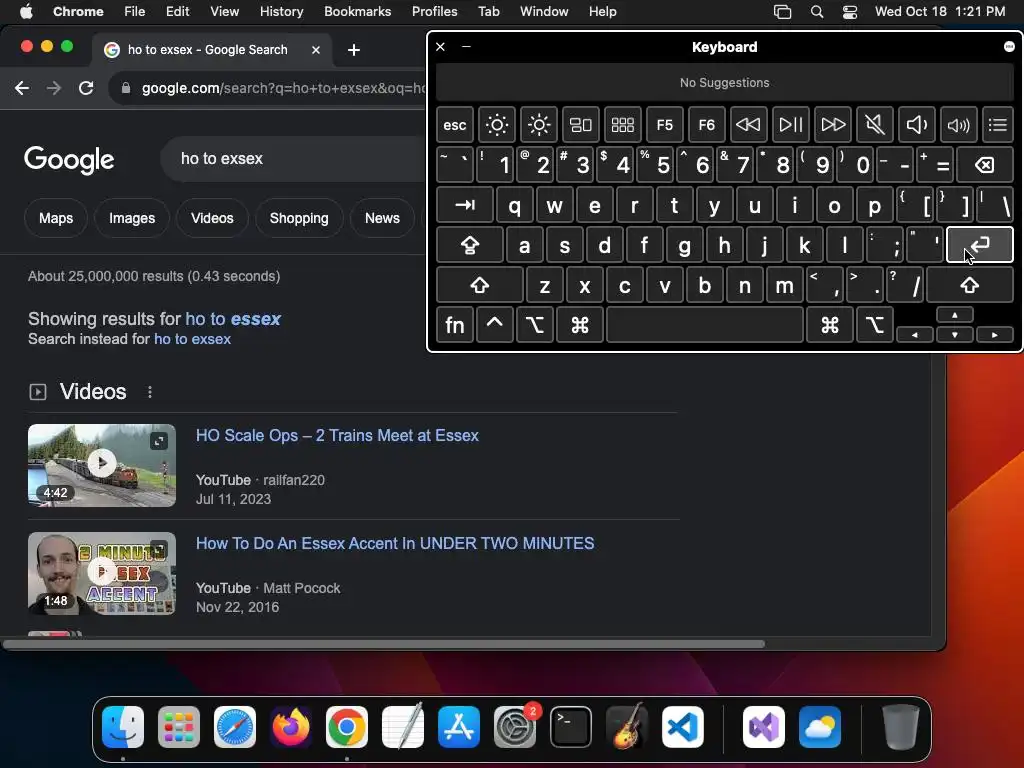Click the F6 key
The image size is (1024, 768).
click(x=707, y=125)
